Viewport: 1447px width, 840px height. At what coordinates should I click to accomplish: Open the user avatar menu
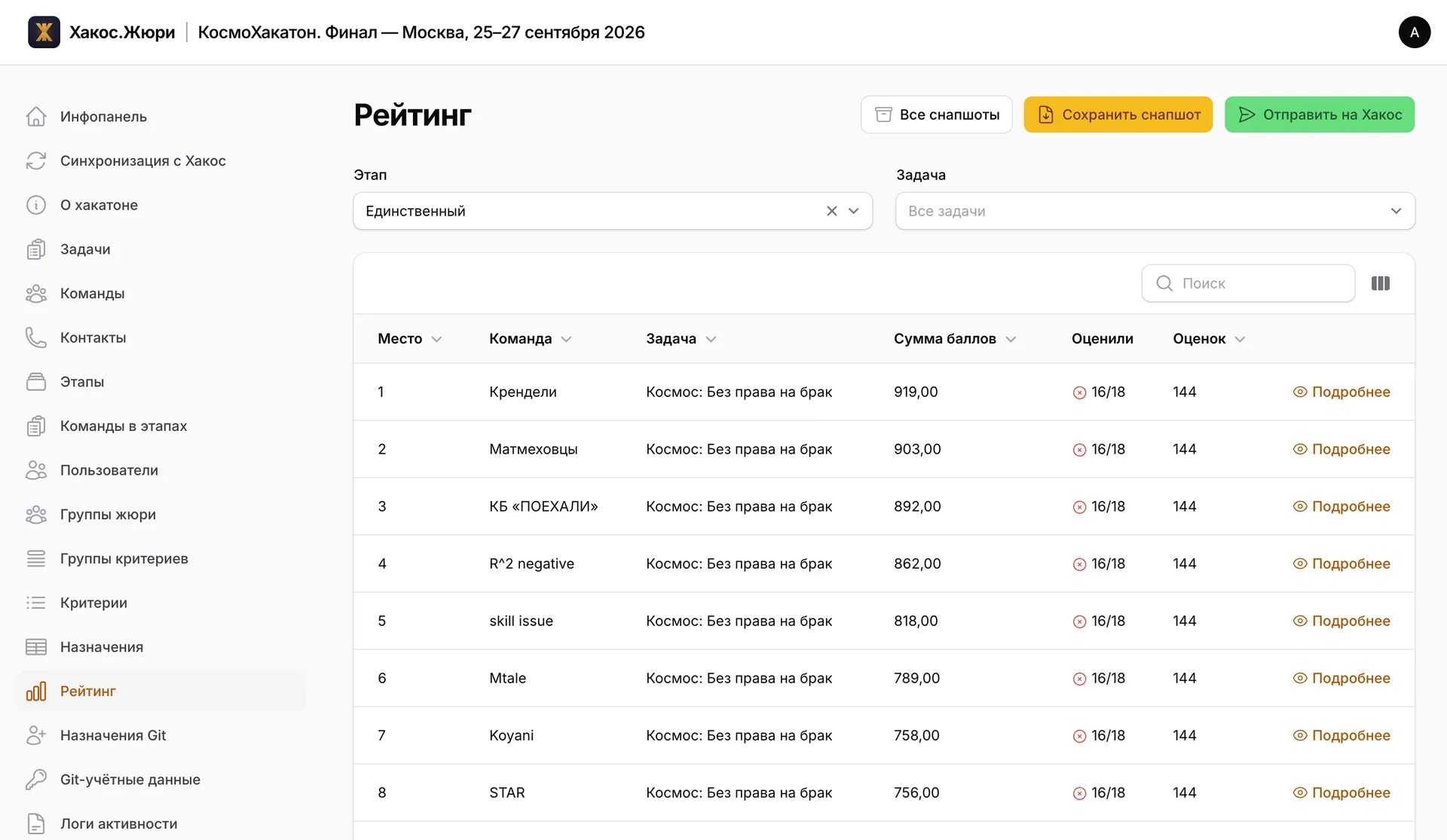point(1414,32)
